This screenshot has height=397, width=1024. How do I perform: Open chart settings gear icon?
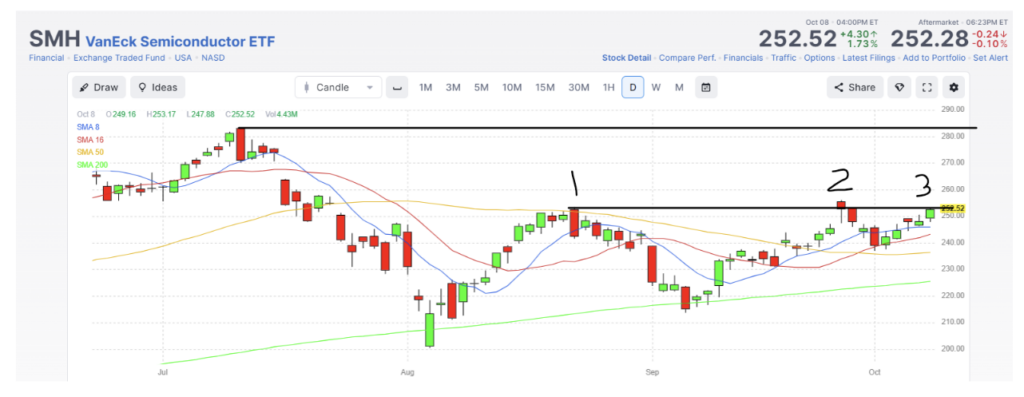pyautogui.click(x=953, y=87)
